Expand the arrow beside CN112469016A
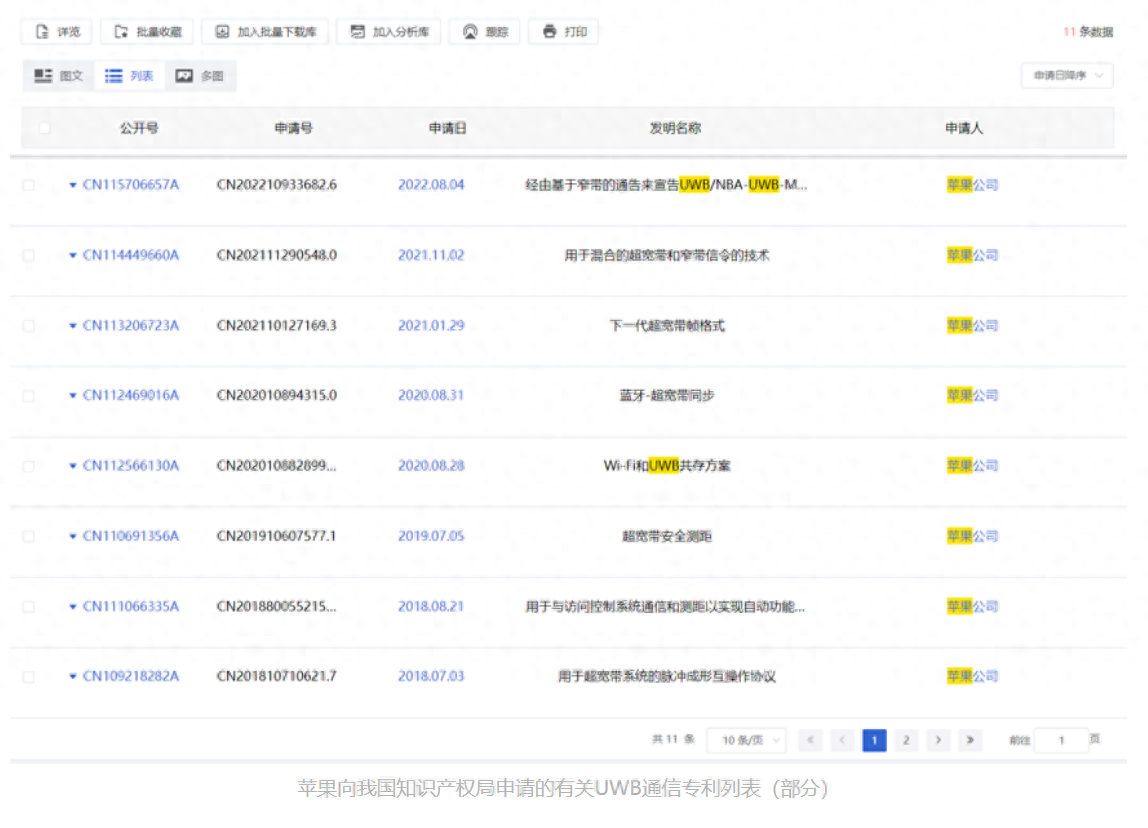 click(x=72, y=395)
